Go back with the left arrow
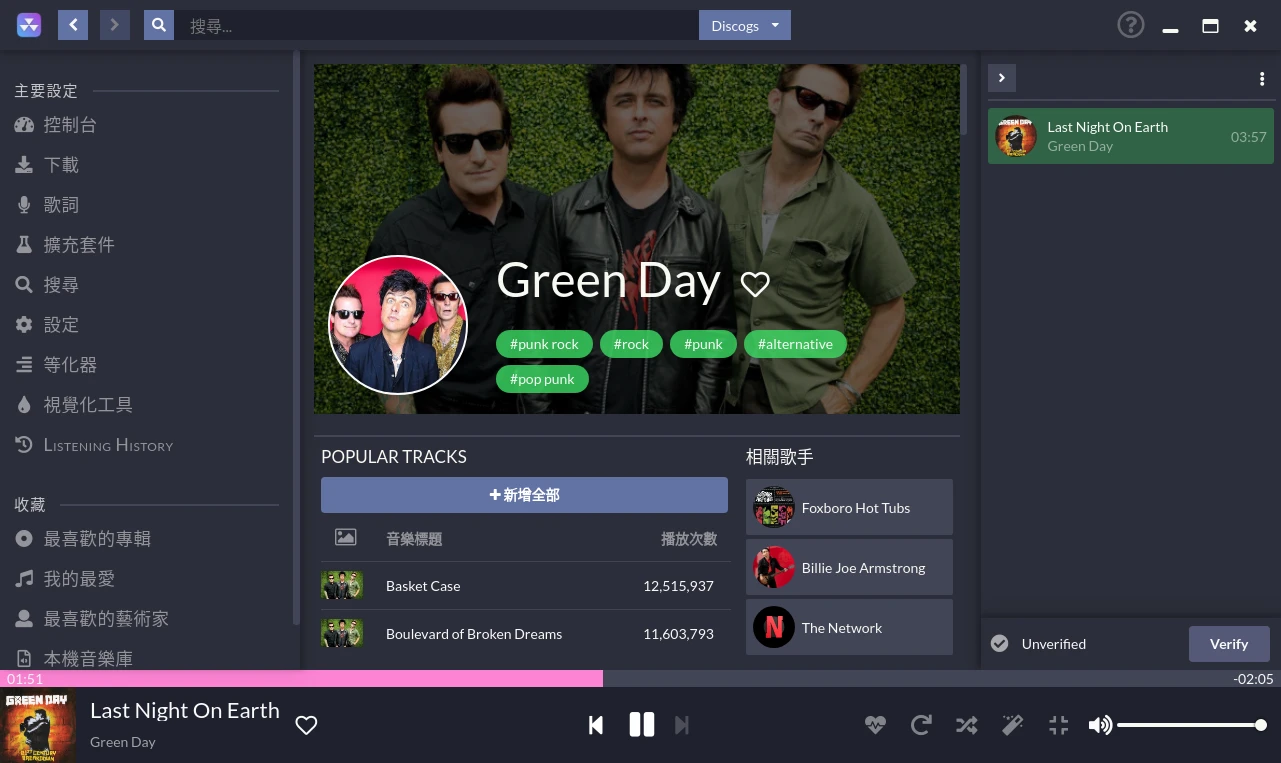The height and width of the screenshot is (763, 1281). click(73, 25)
